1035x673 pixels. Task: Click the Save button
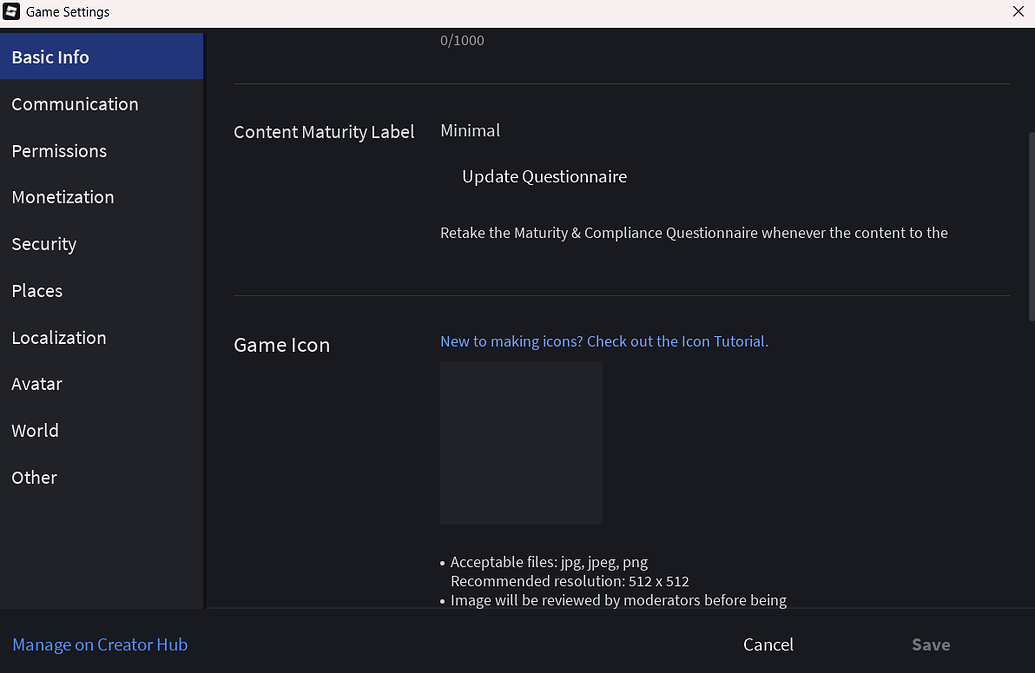click(x=931, y=645)
